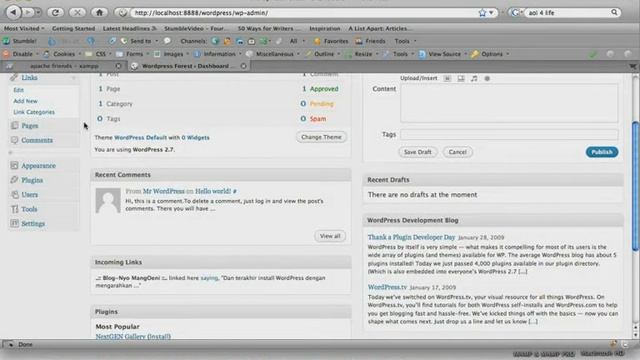The height and width of the screenshot is (360, 640).
Task: Publish the QuickPress post
Action: tap(602, 152)
